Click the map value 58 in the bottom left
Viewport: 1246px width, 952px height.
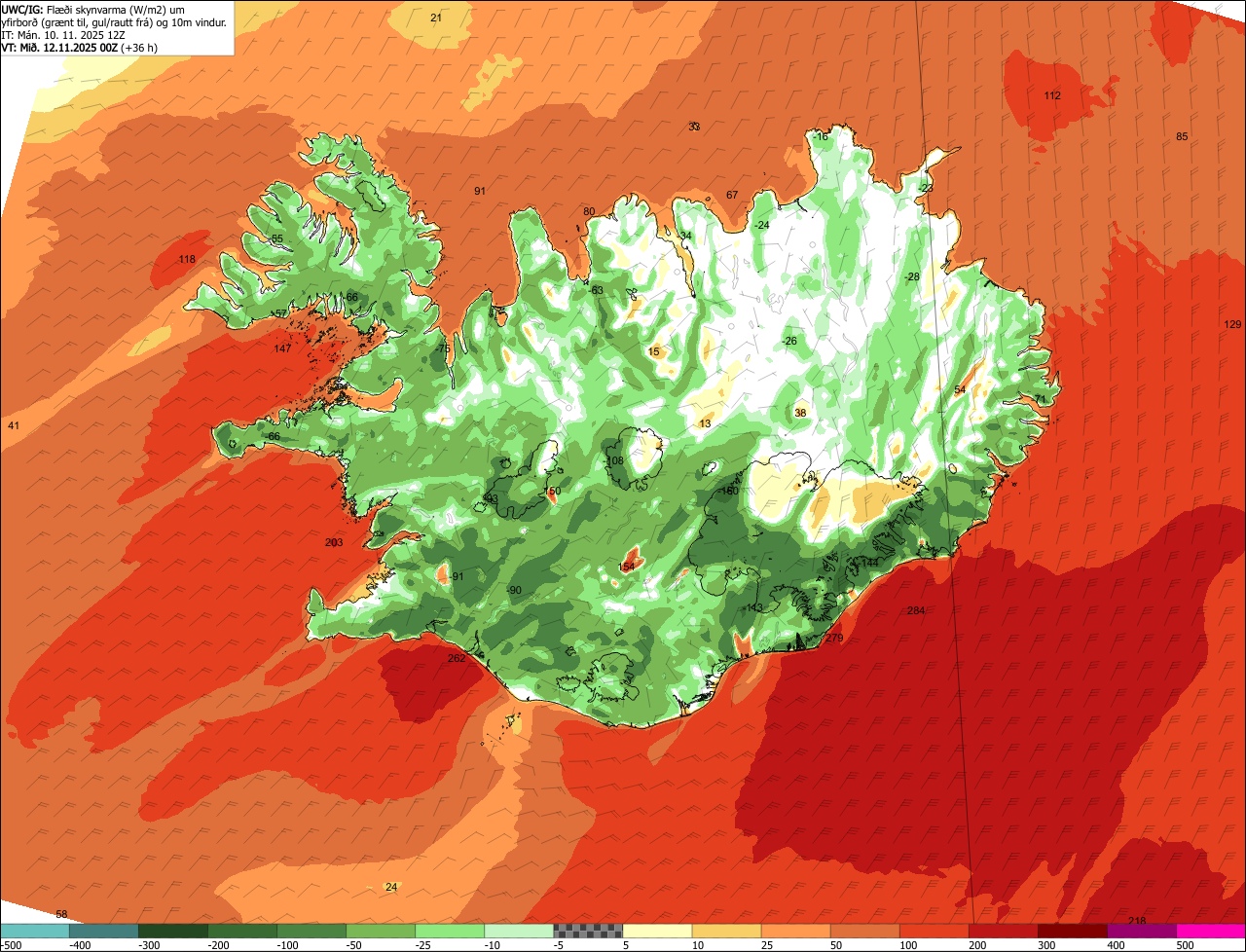click(x=61, y=914)
